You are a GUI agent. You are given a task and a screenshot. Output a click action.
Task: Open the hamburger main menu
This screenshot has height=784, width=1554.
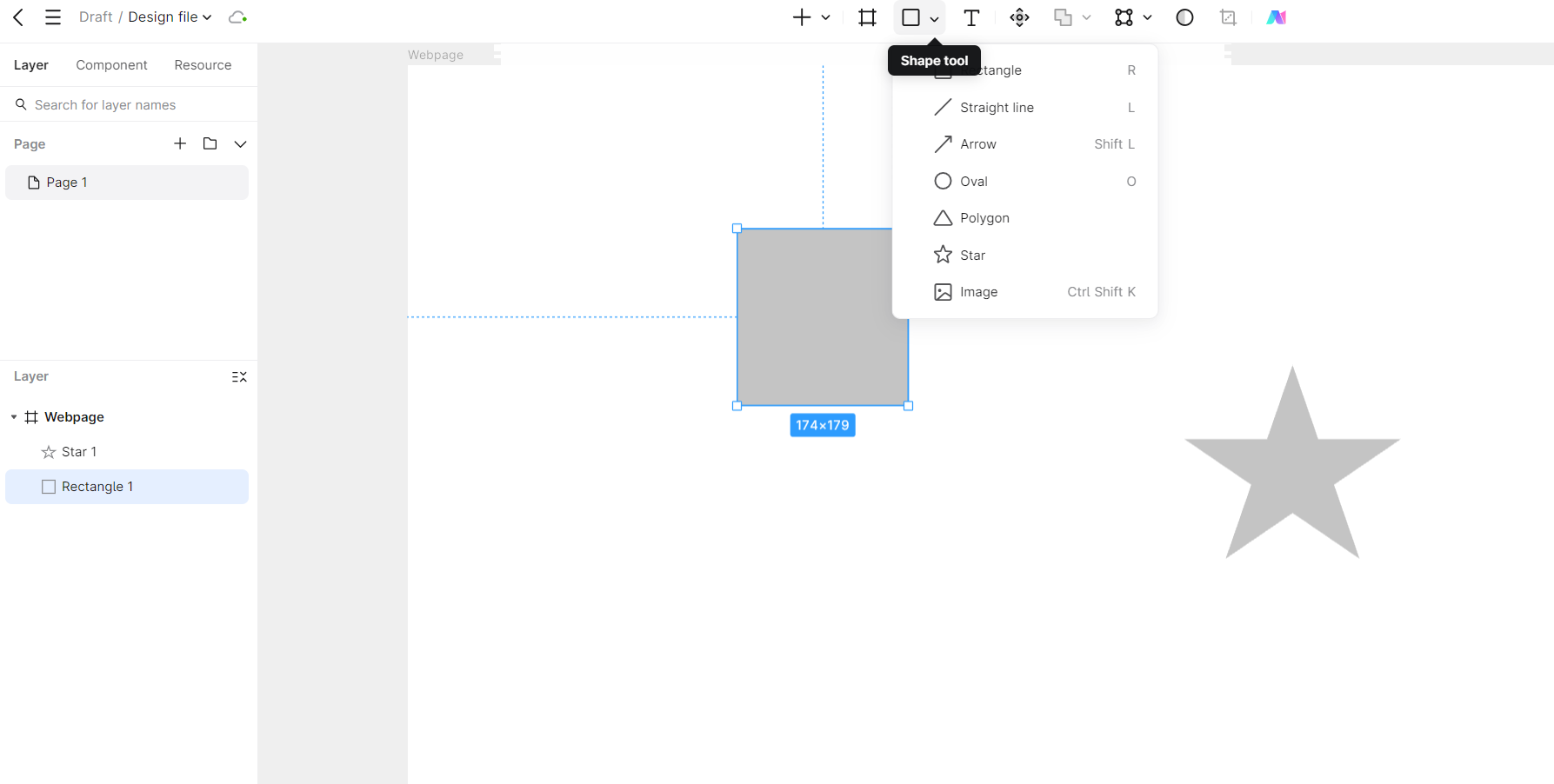coord(53,17)
